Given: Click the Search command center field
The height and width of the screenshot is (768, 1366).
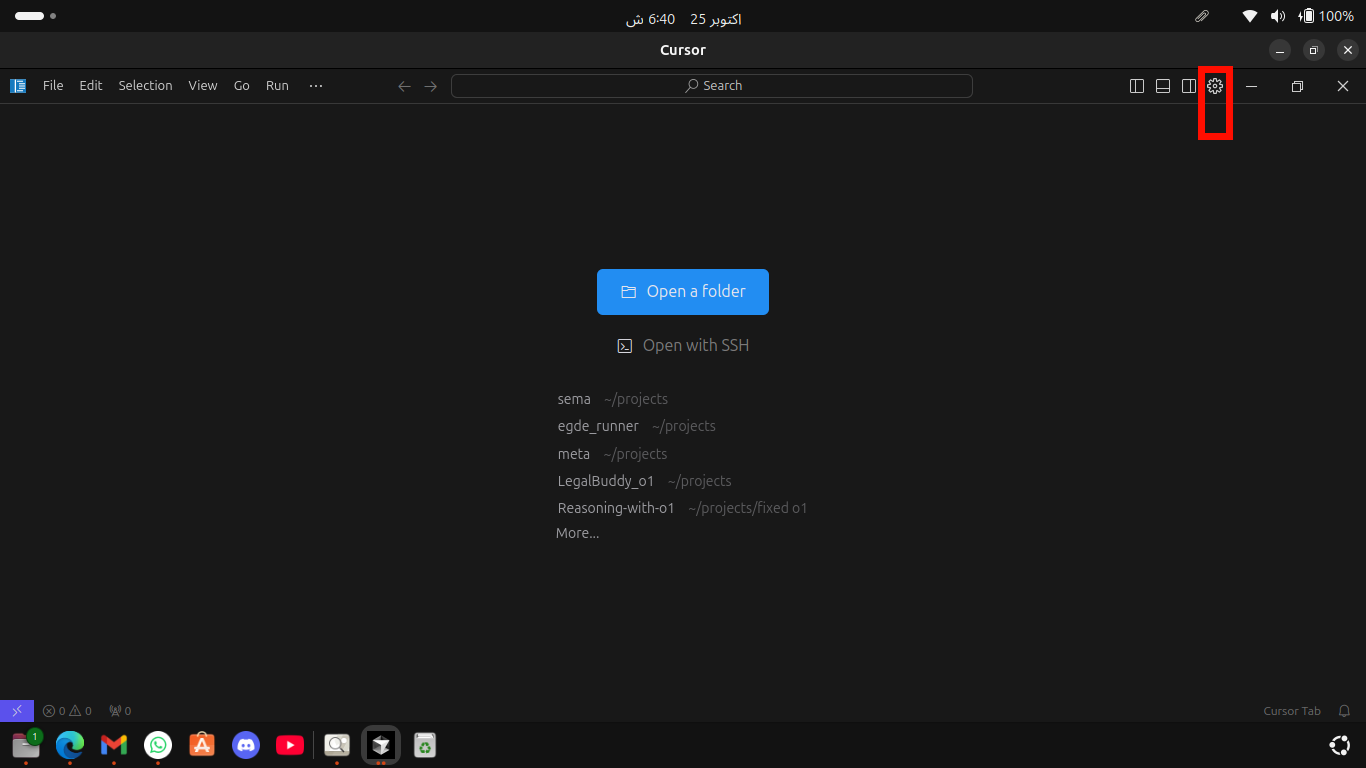Looking at the screenshot, I should point(712,86).
